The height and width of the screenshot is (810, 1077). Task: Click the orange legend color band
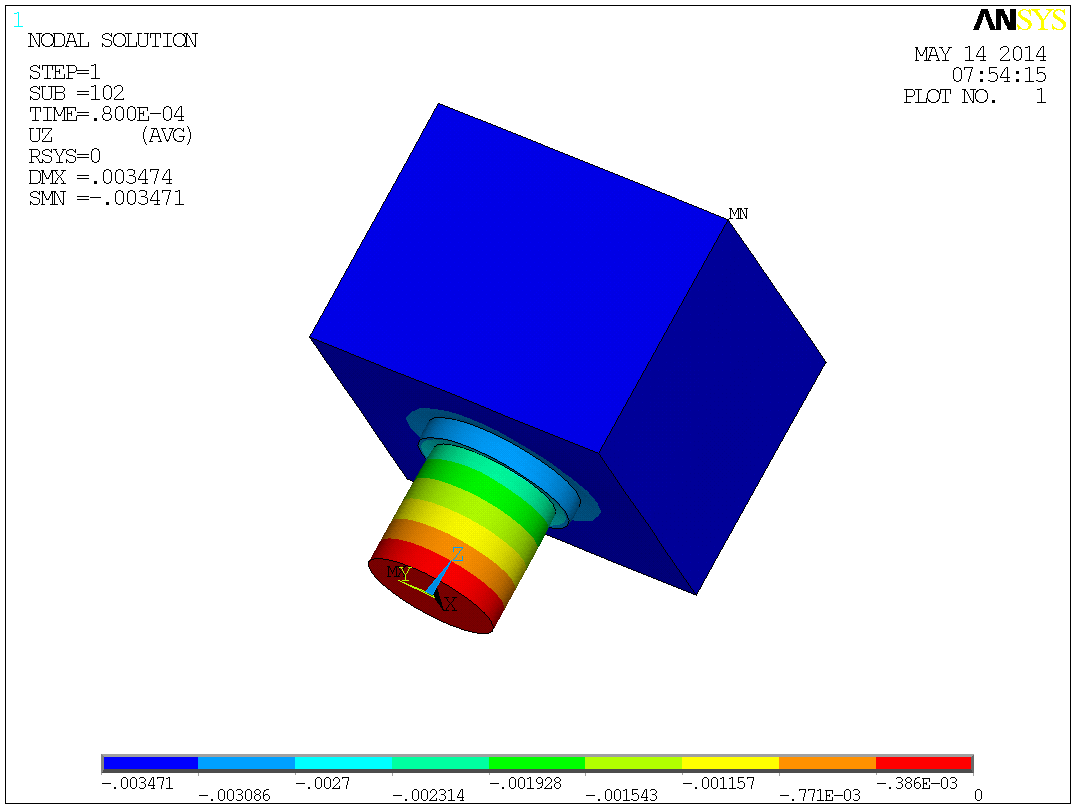click(x=827, y=763)
